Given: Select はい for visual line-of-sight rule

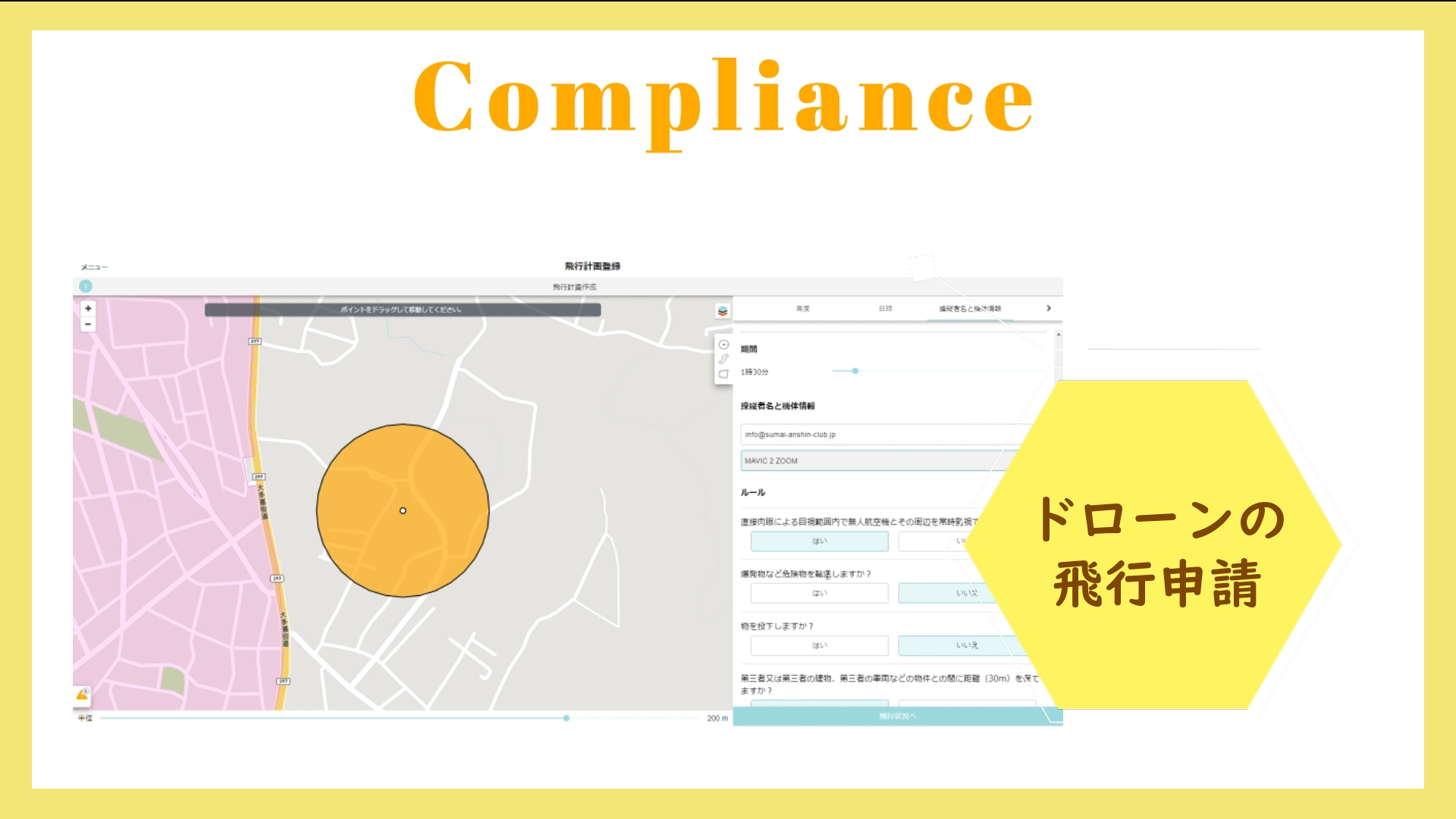Looking at the screenshot, I should click(x=819, y=541).
